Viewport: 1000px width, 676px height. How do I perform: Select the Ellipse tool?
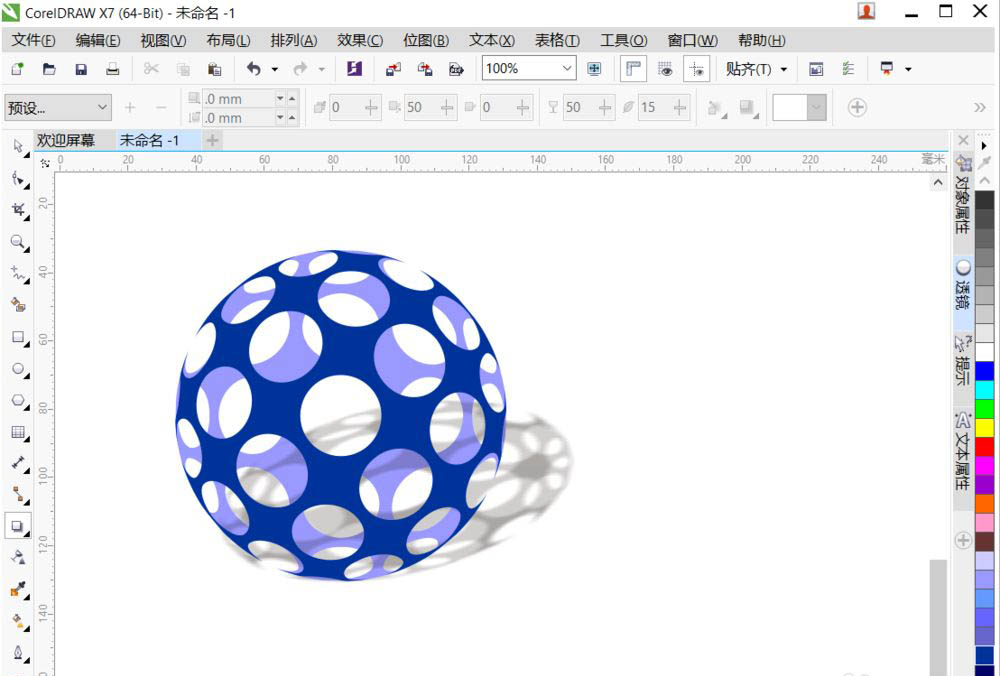point(18,369)
